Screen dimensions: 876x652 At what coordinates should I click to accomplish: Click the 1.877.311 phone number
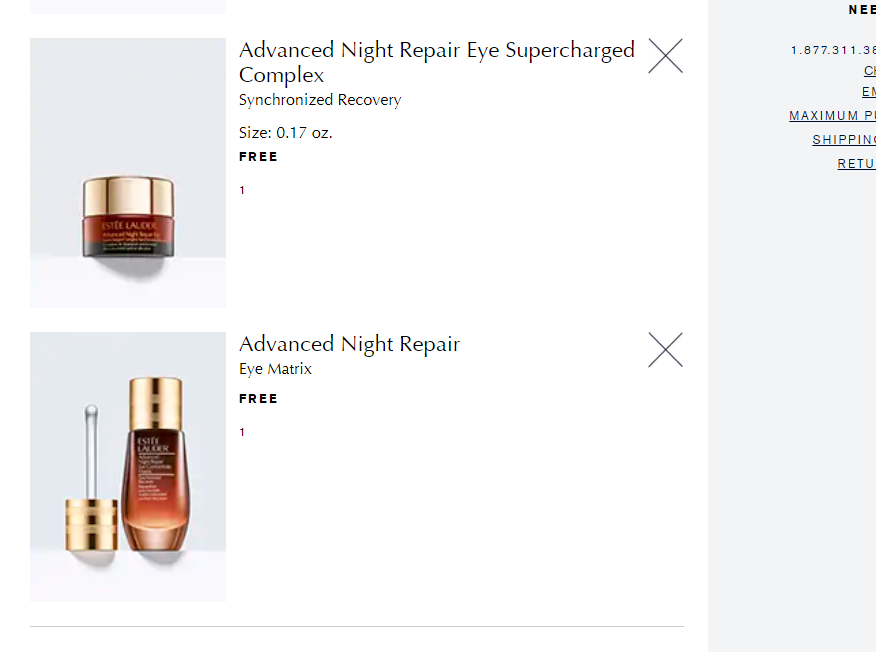832,50
